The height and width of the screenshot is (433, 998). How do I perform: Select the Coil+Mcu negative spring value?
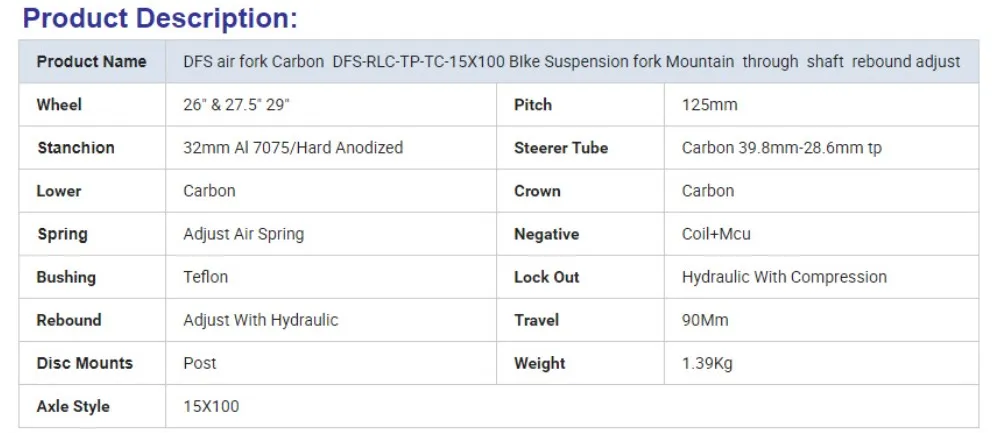click(x=716, y=234)
